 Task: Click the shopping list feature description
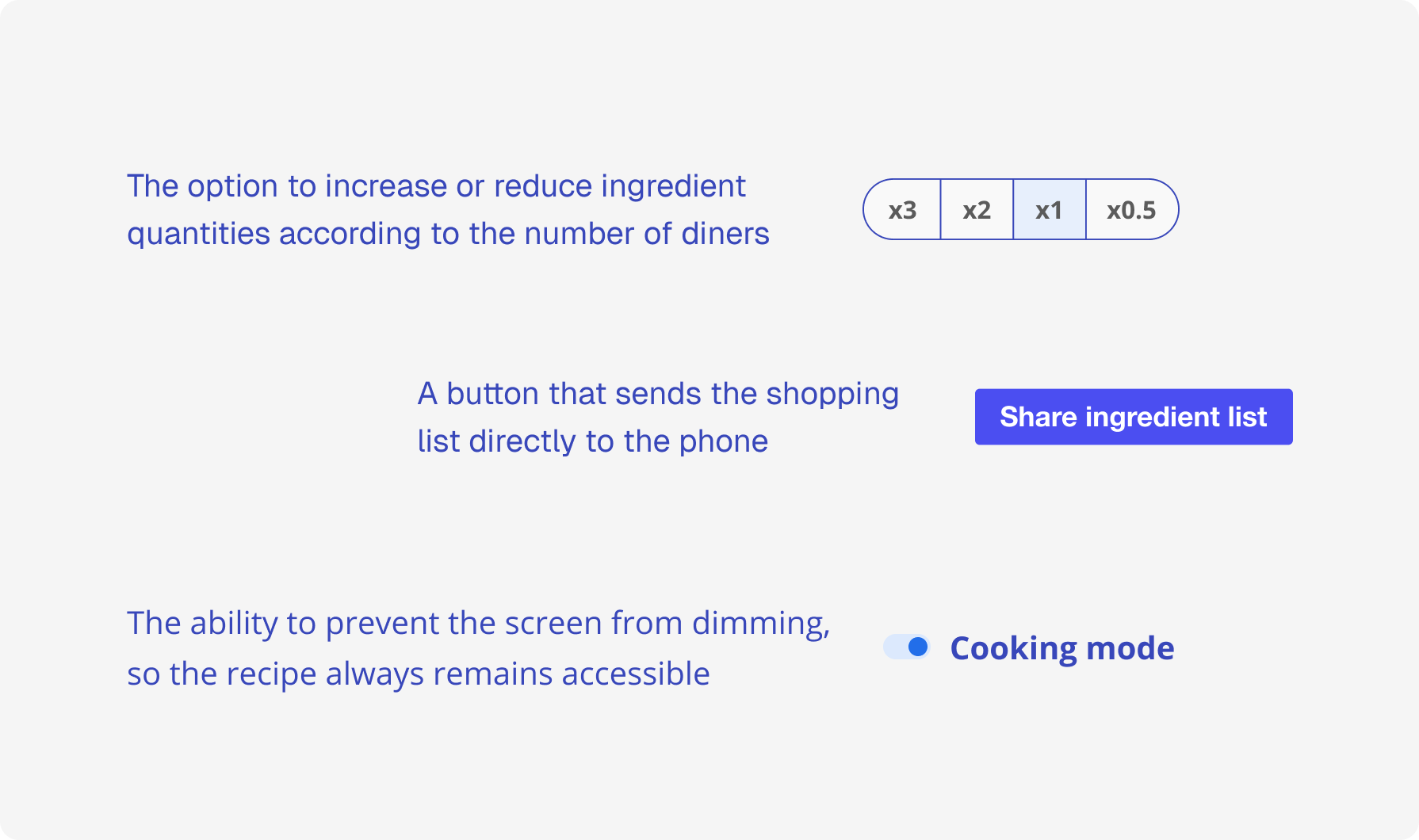pos(658,417)
